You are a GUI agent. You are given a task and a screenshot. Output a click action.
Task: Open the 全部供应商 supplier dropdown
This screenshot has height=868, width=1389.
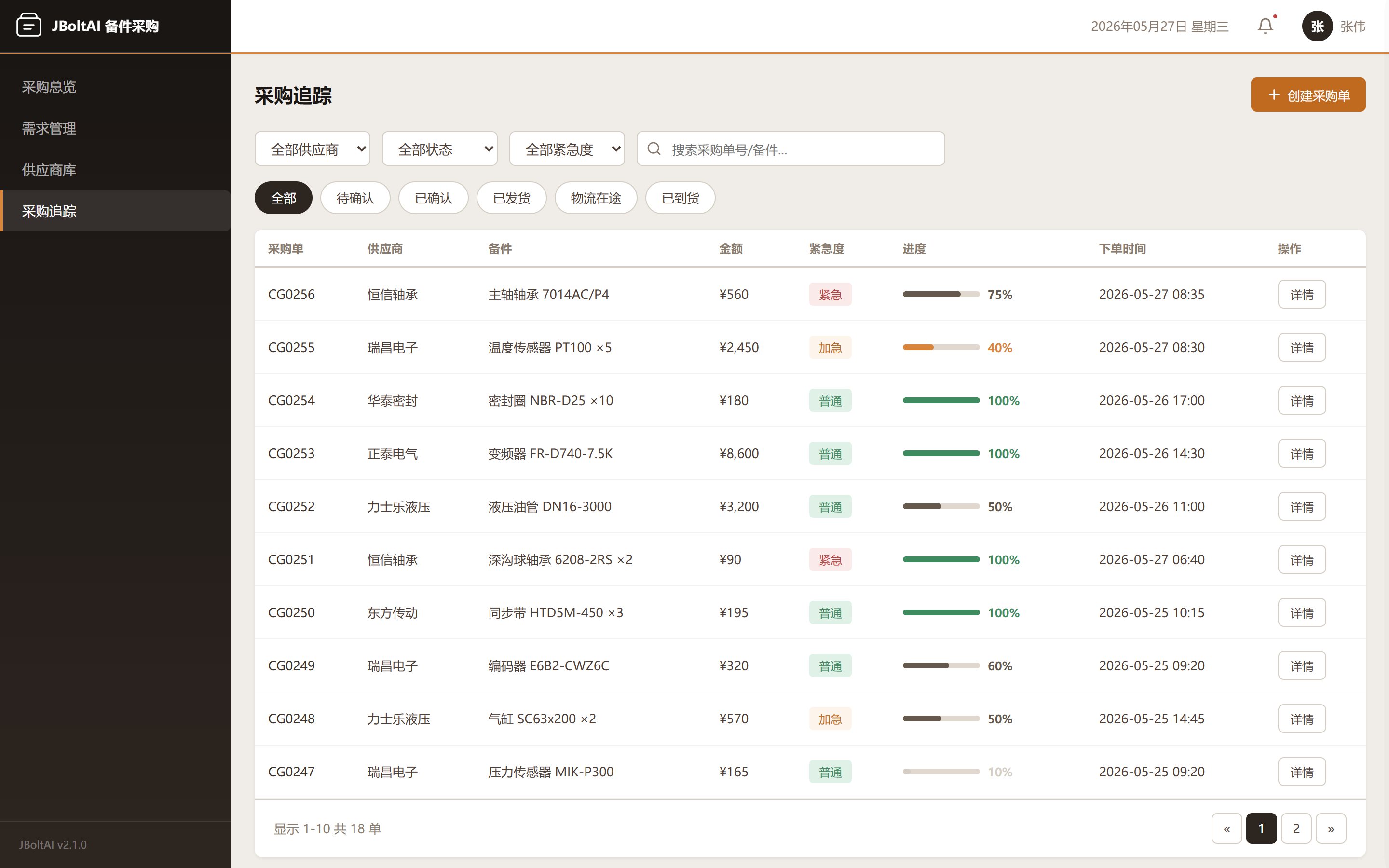pos(312,149)
